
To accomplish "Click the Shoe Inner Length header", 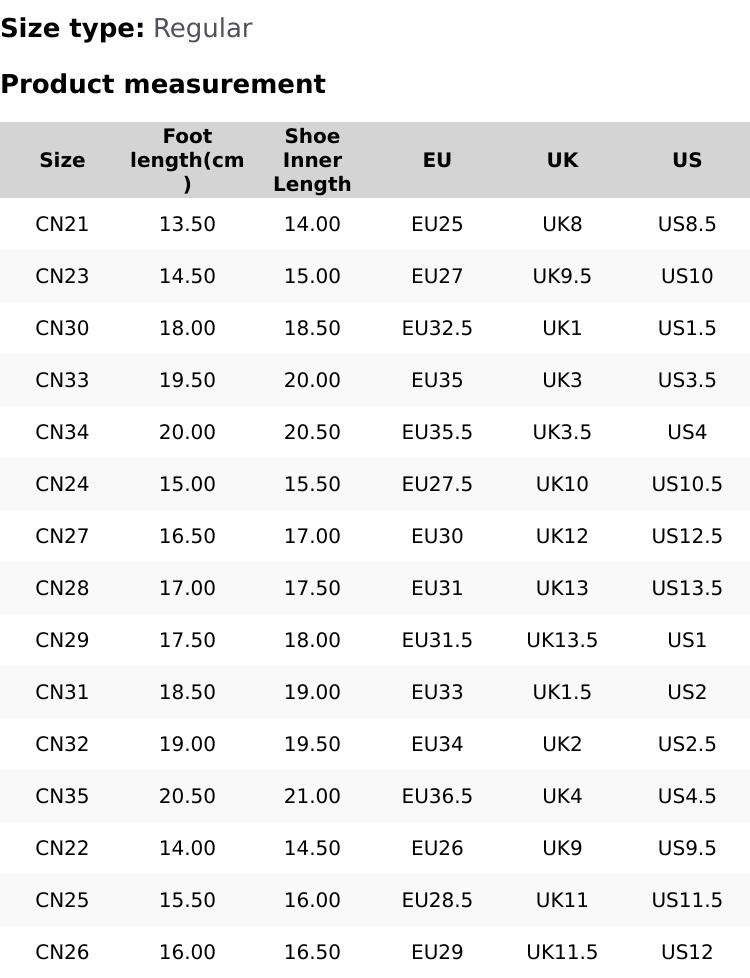I will (x=312, y=160).
